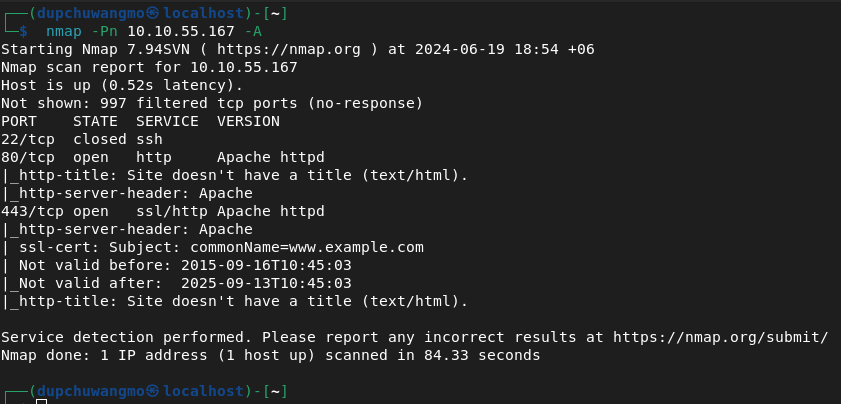Click the nmap command in the prompt
Image resolution: width=841 pixels, height=404 pixels.
coord(63,32)
